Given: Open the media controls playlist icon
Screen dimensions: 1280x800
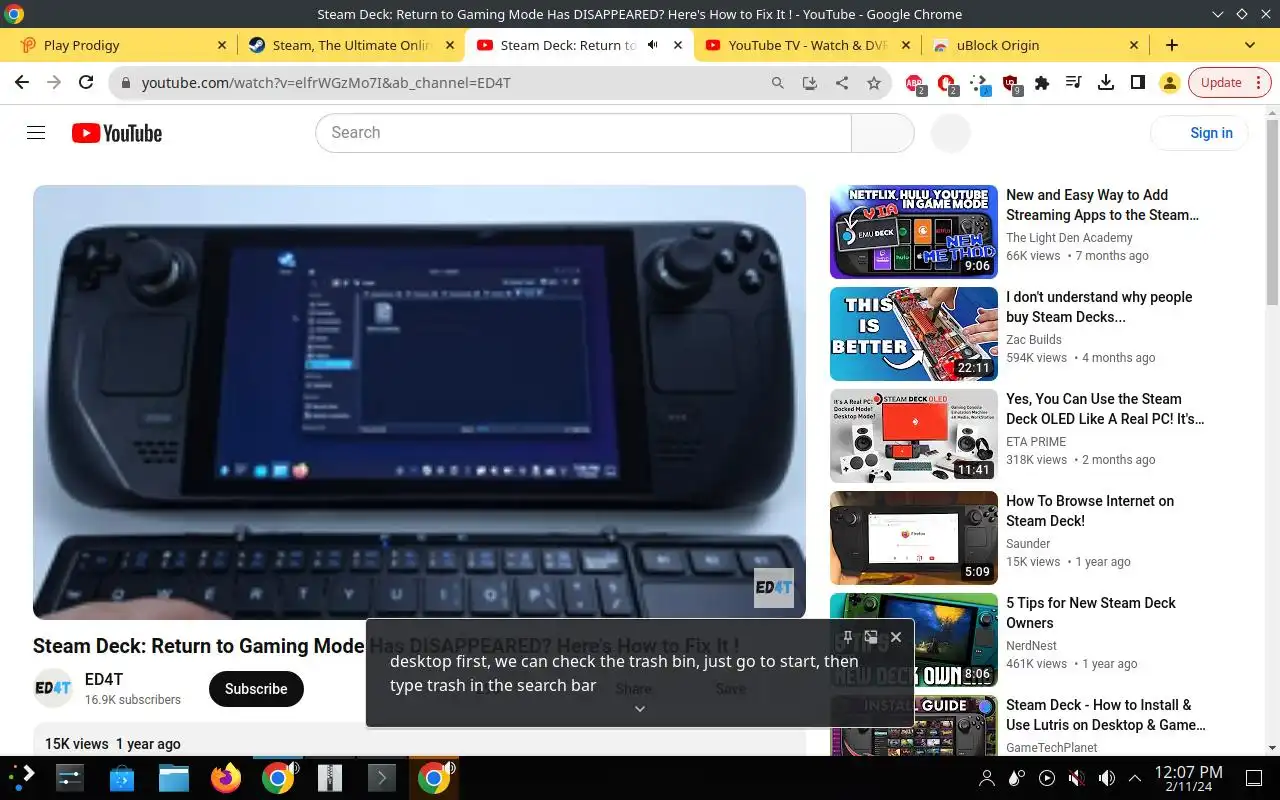Looking at the screenshot, I should (1074, 83).
